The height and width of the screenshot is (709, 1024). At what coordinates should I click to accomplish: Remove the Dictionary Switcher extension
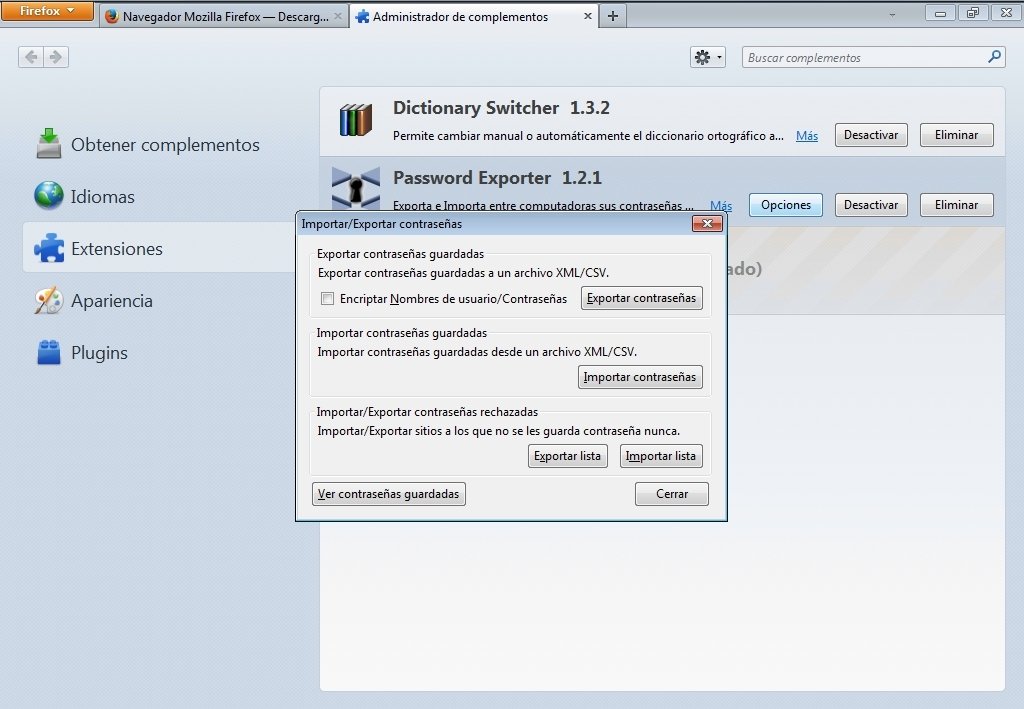click(x=957, y=135)
